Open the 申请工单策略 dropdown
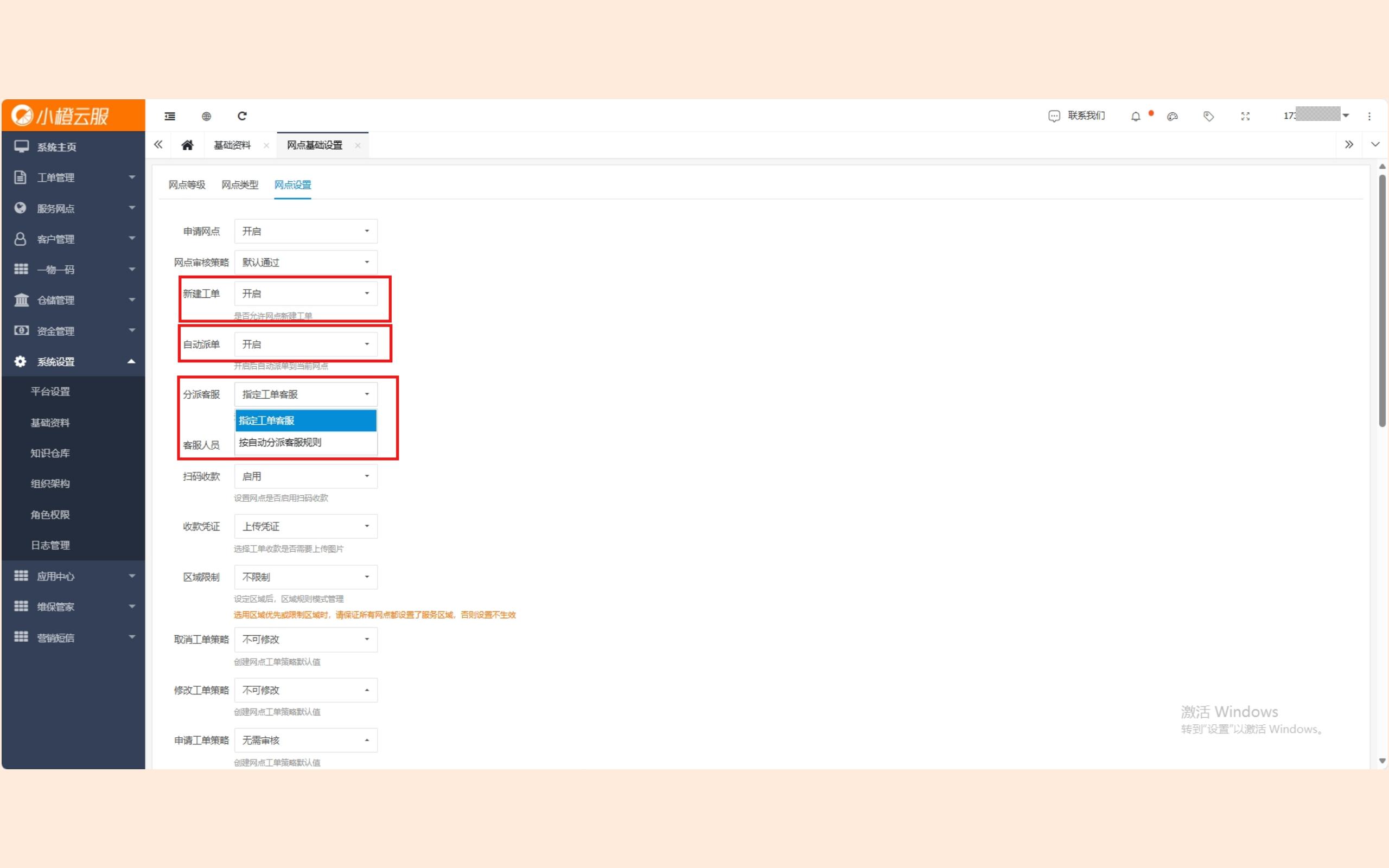Screen dimensions: 1389x868 (x=306, y=741)
